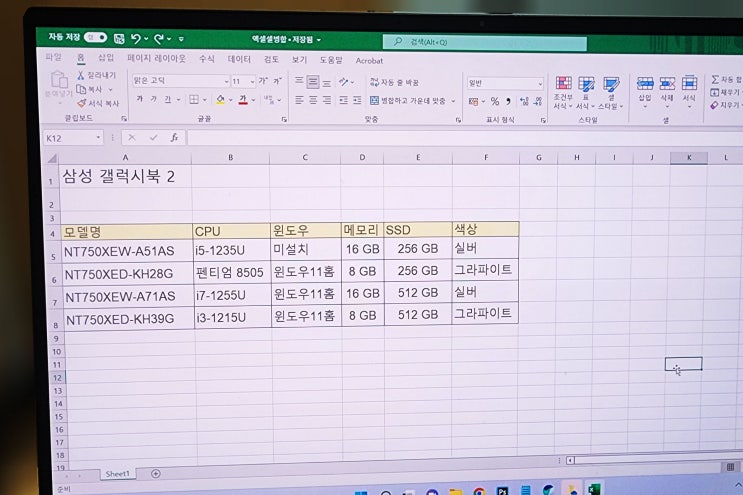This screenshot has height=495, width=743.
Task: Click the Redo arrow icon
Action: click(159, 39)
